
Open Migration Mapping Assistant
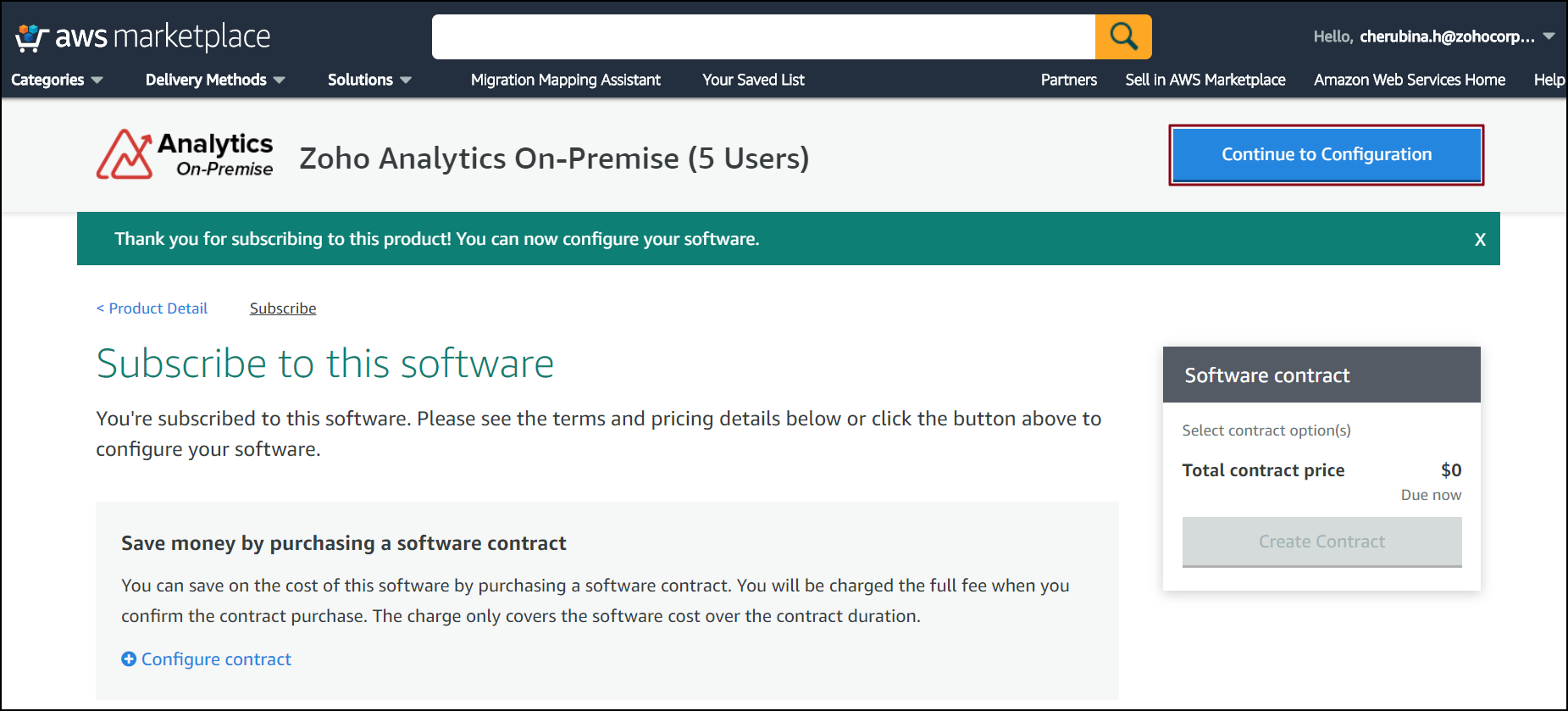(x=565, y=80)
